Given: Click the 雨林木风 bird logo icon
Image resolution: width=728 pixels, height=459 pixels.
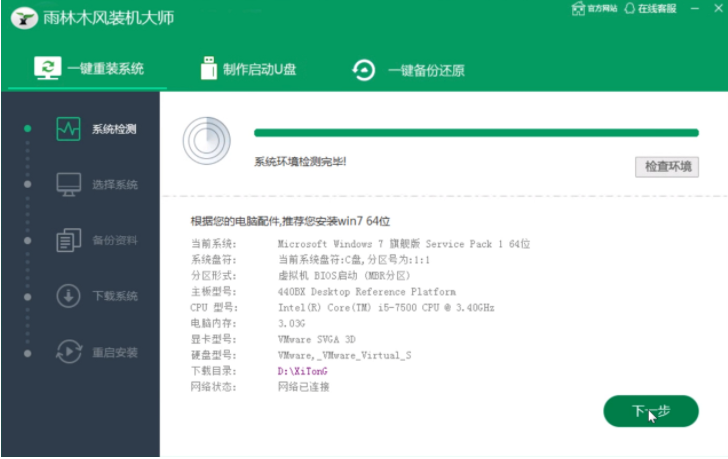Looking at the screenshot, I should (24, 18).
